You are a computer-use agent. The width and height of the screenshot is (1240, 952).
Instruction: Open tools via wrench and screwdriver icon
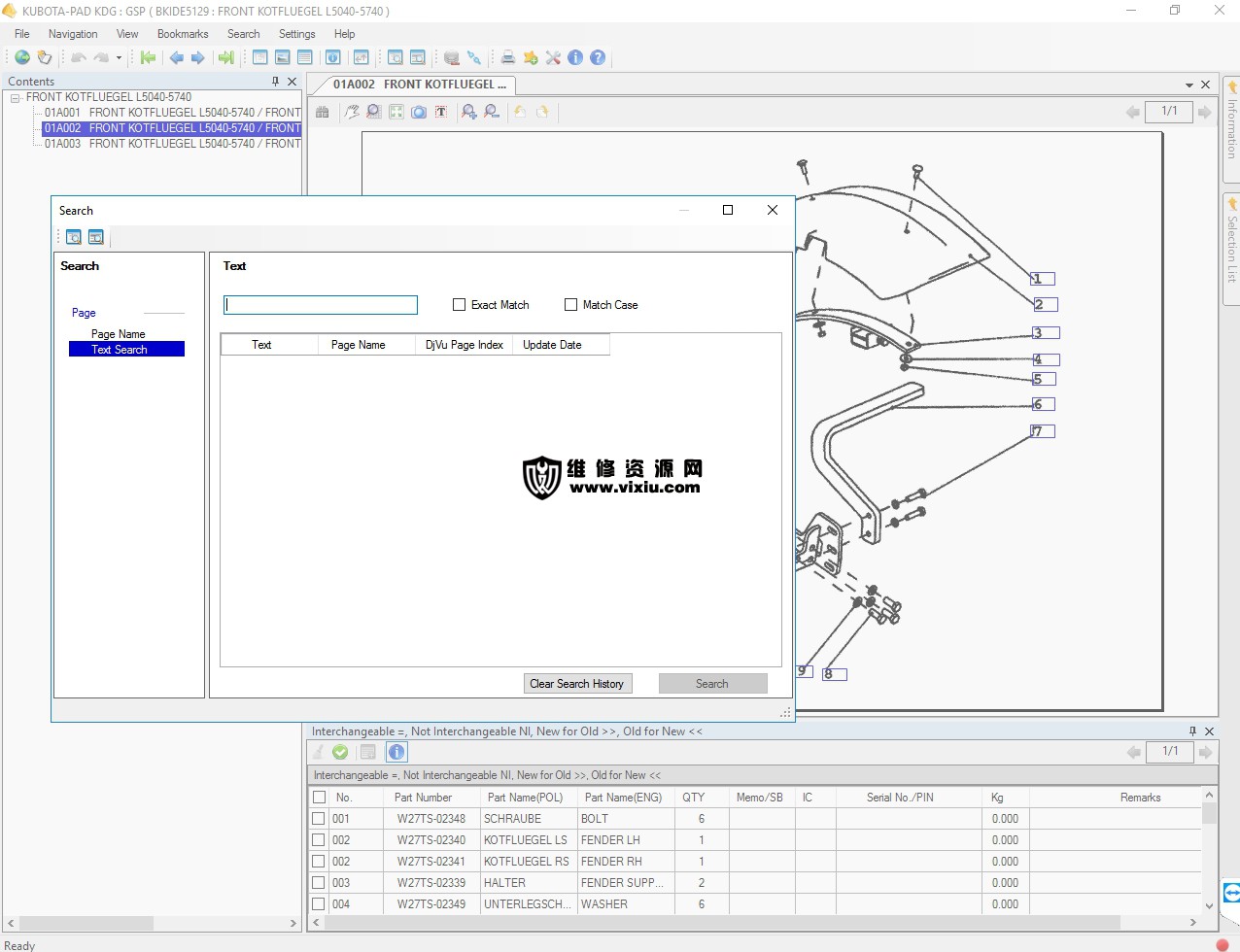pyautogui.click(x=553, y=57)
